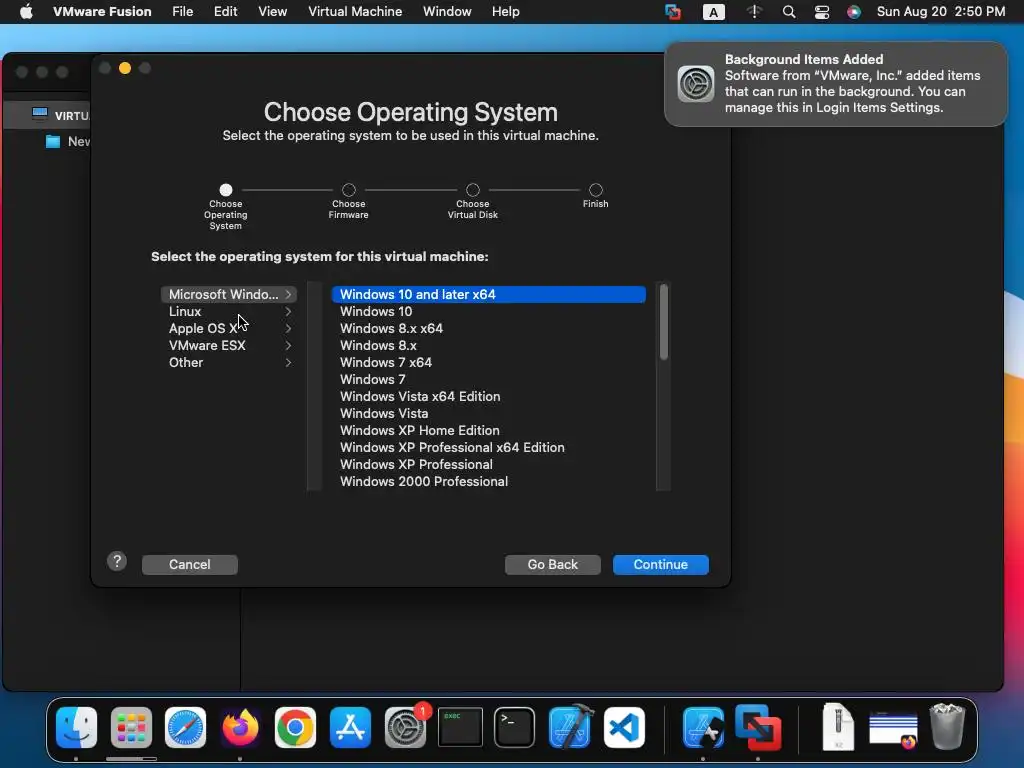Select Windows 8.x in the list
Image resolution: width=1024 pixels, height=768 pixels.
click(x=488, y=345)
